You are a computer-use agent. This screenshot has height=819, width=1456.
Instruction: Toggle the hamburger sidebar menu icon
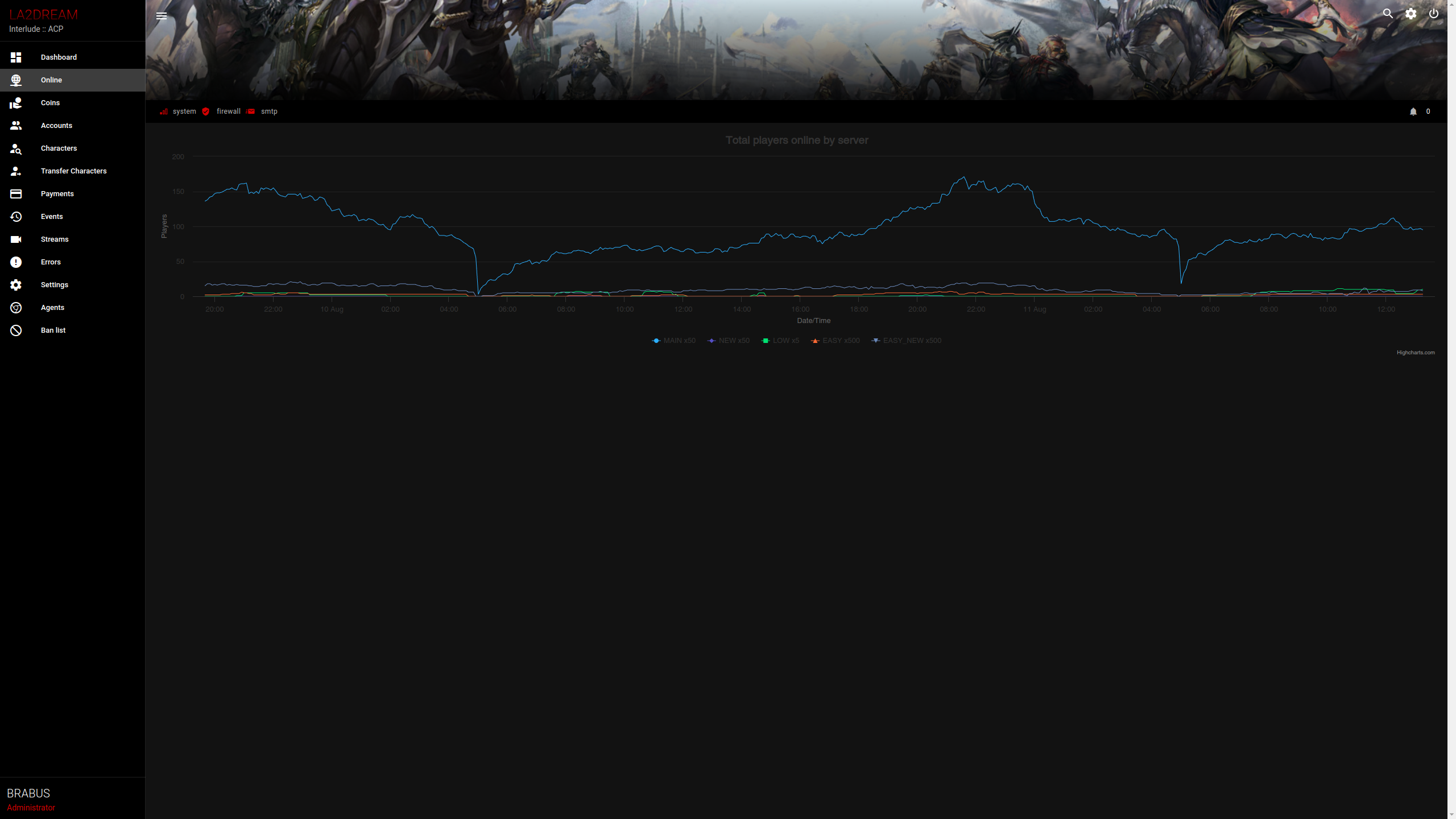pyautogui.click(x=162, y=16)
